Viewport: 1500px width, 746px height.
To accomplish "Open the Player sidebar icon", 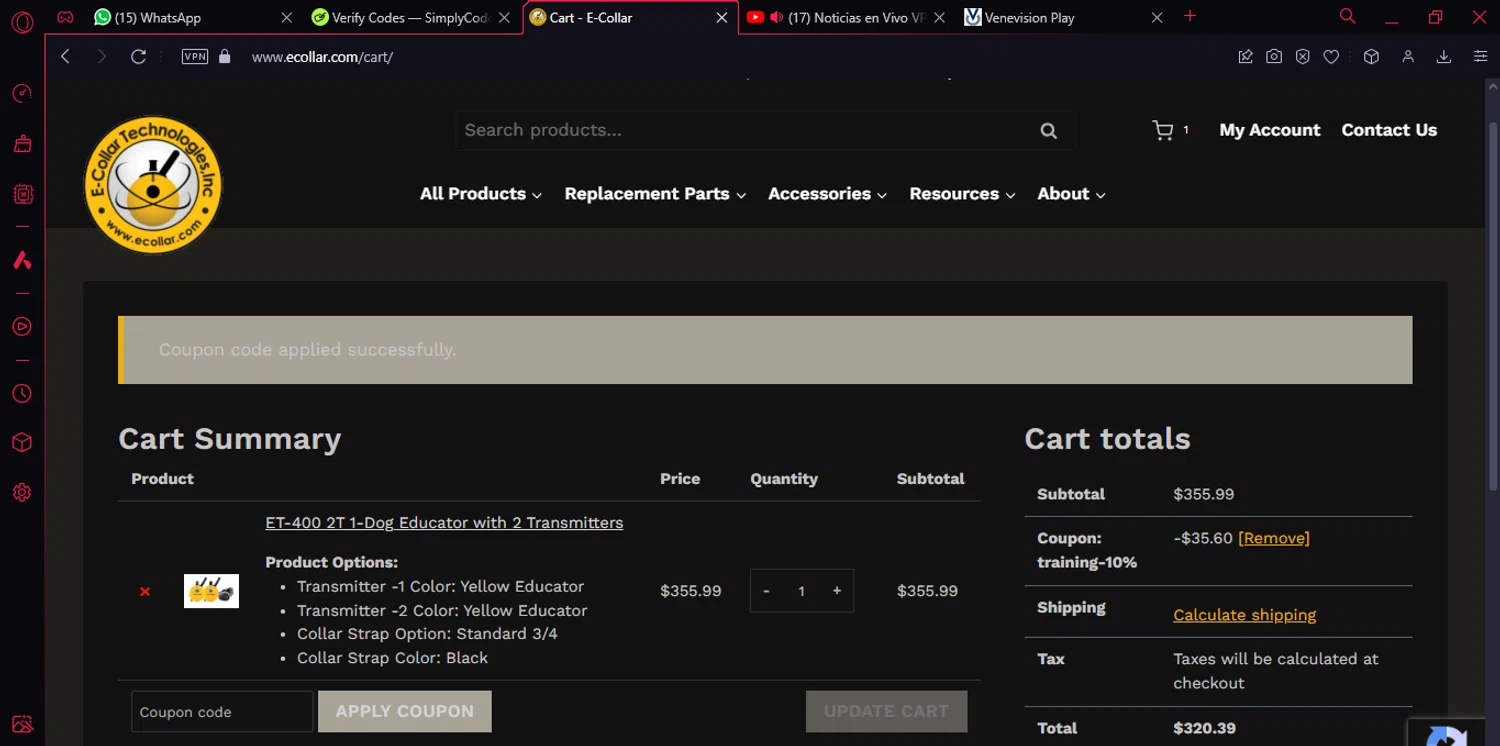I will pyautogui.click(x=22, y=327).
